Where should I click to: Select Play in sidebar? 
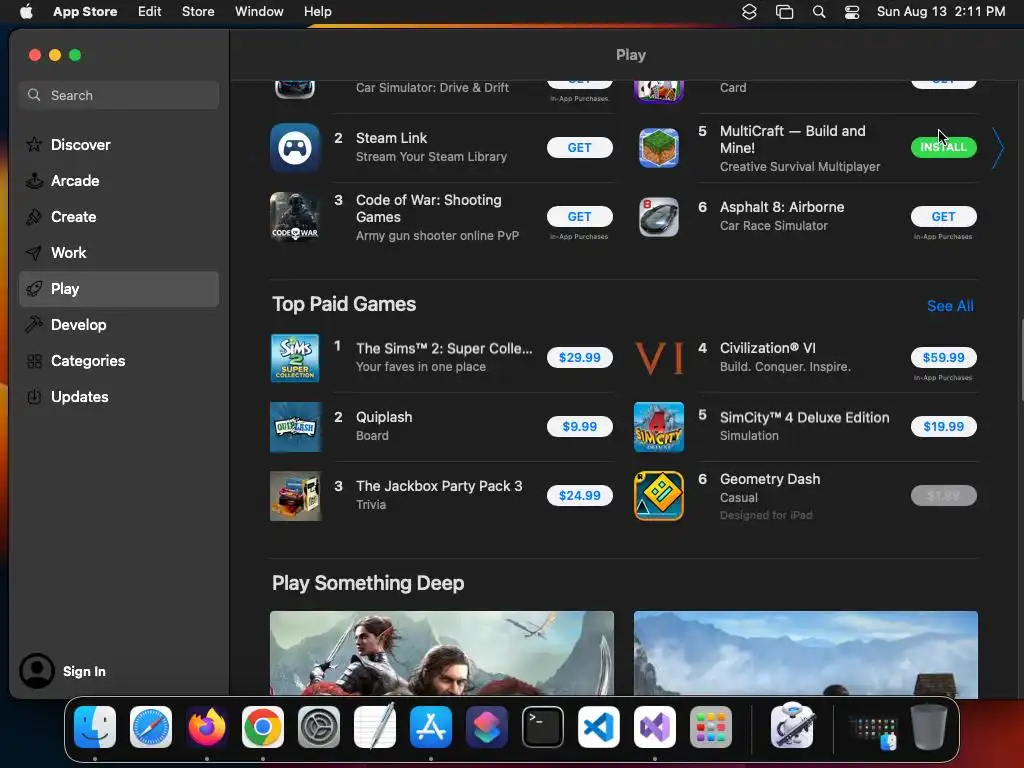(119, 289)
